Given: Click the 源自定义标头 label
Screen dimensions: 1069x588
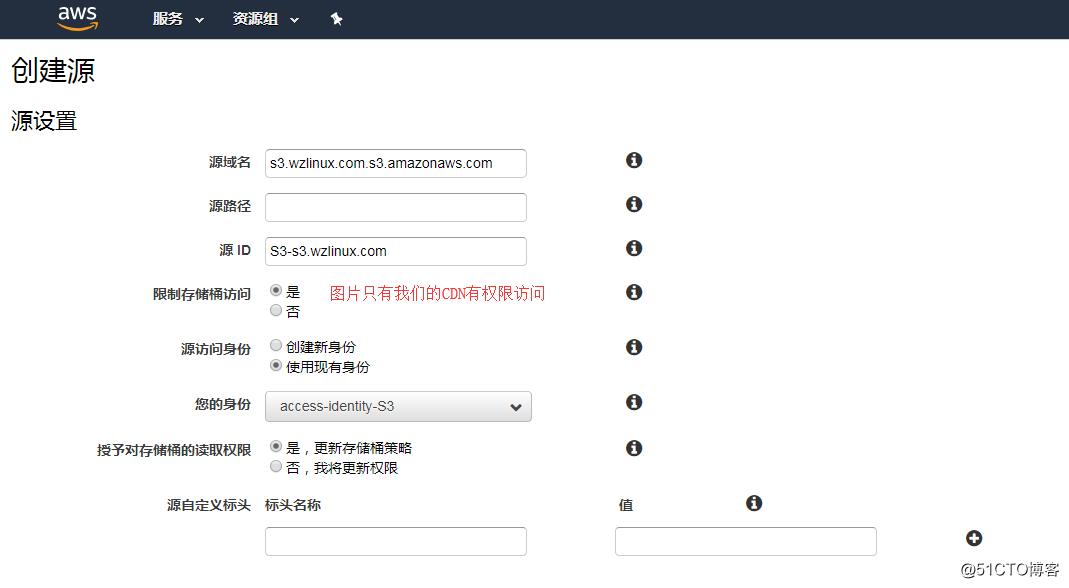Looking at the screenshot, I should click(209, 505).
